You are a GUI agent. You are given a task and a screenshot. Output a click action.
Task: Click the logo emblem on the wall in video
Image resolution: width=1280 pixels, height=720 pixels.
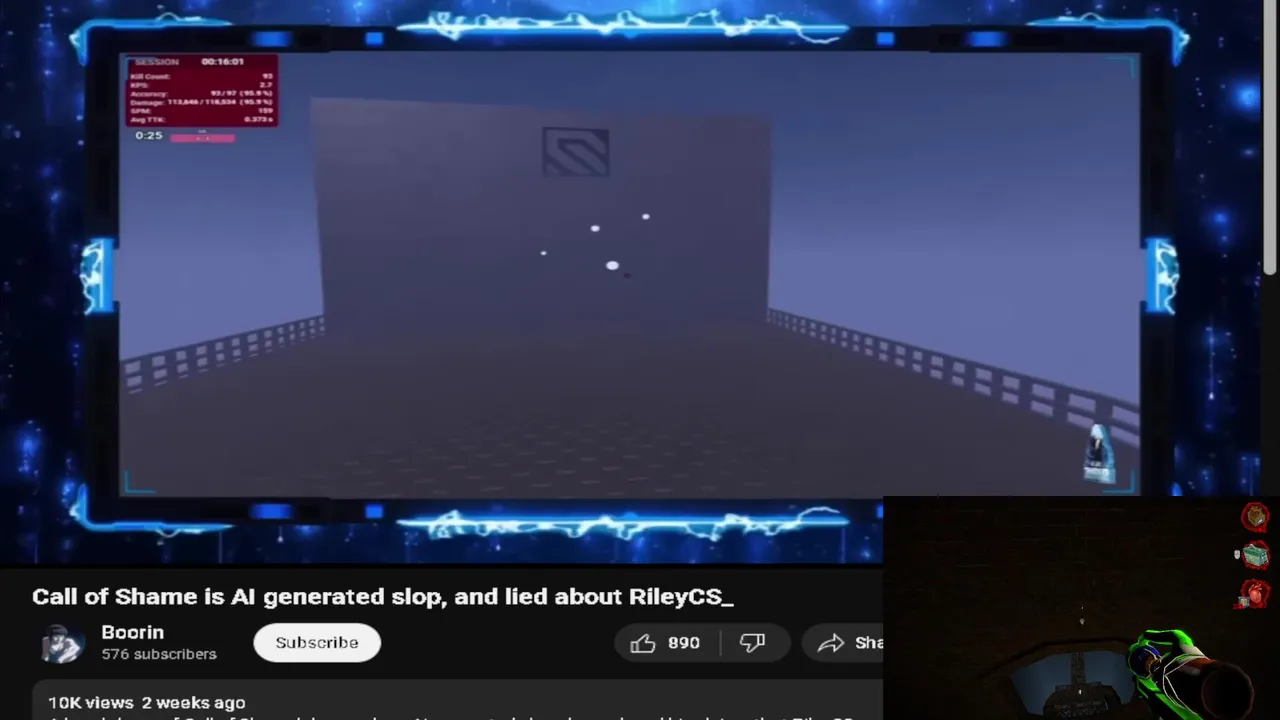coord(575,152)
